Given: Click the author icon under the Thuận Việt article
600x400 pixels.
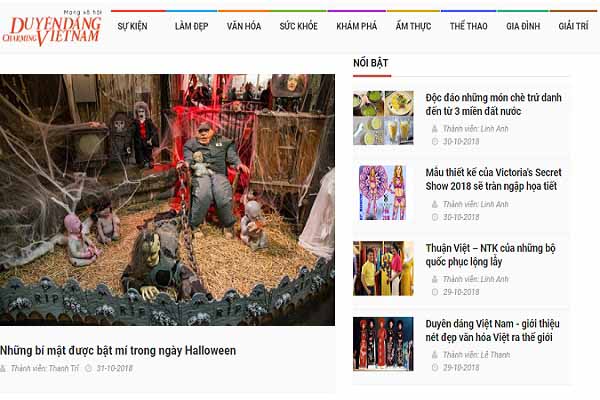Looking at the screenshot, I should tap(435, 279).
